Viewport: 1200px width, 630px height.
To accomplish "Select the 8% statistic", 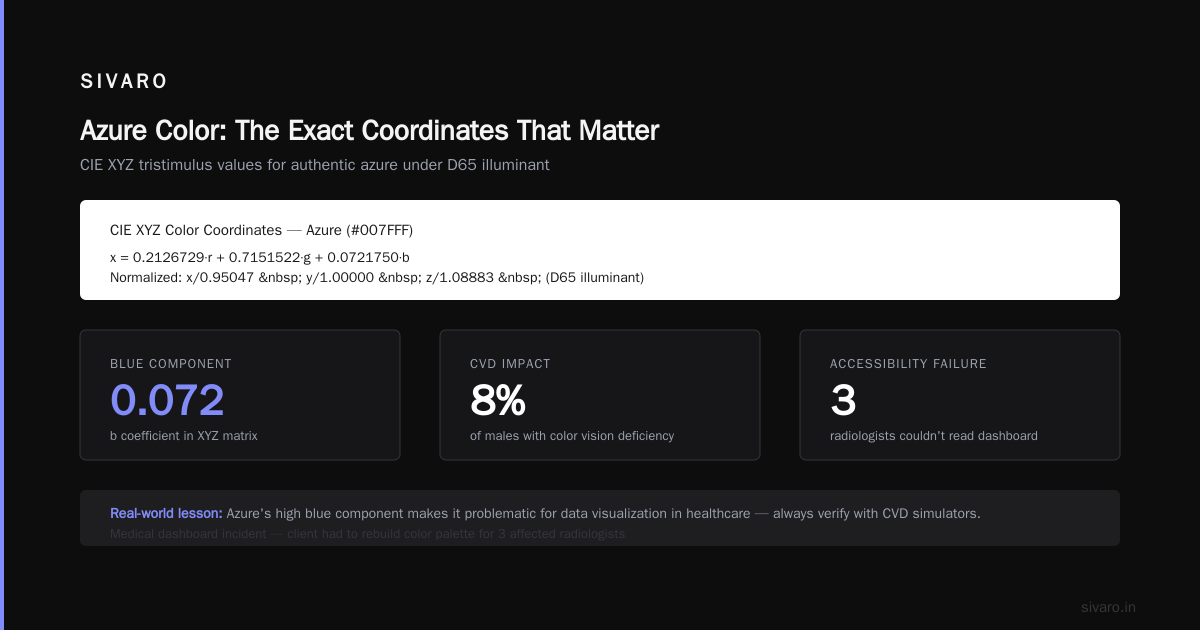I will [498, 401].
